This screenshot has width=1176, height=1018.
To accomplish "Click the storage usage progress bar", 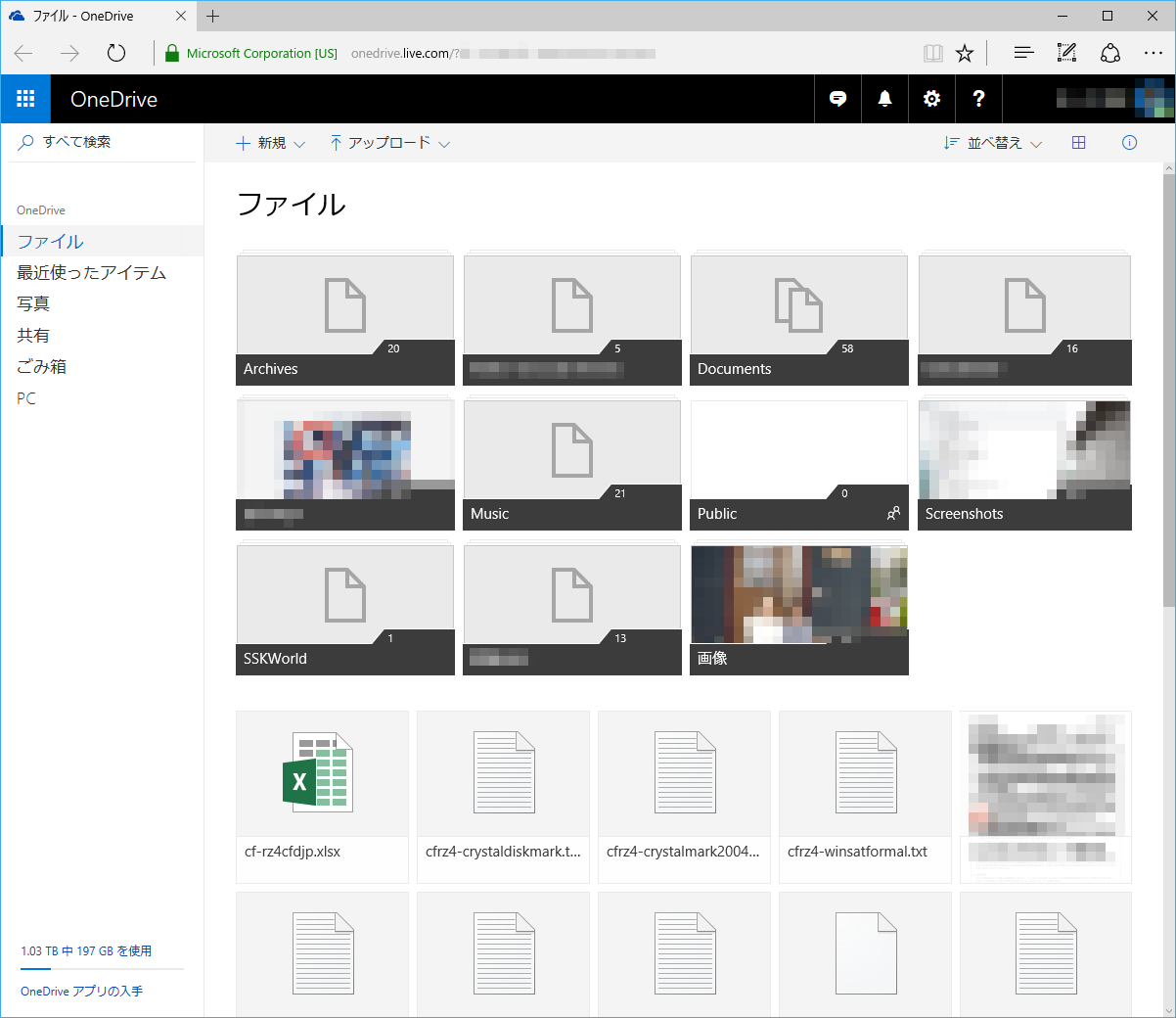I will [102, 969].
